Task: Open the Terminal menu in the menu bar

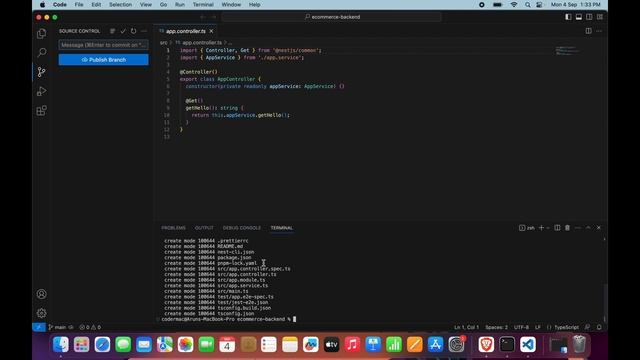Action: tap(203, 4)
